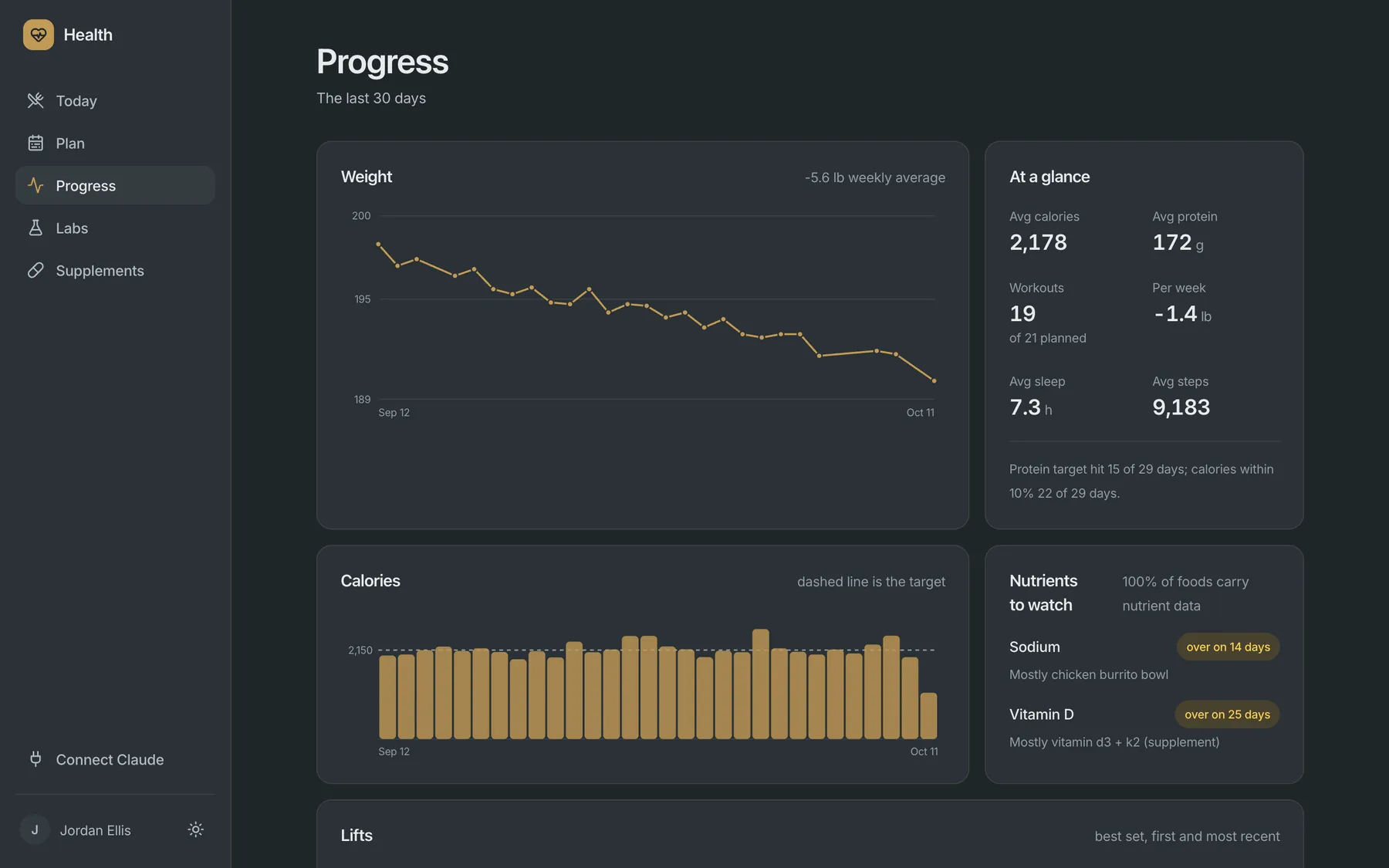
Task: Toggle light theme with the sun icon
Action: (196, 829)
